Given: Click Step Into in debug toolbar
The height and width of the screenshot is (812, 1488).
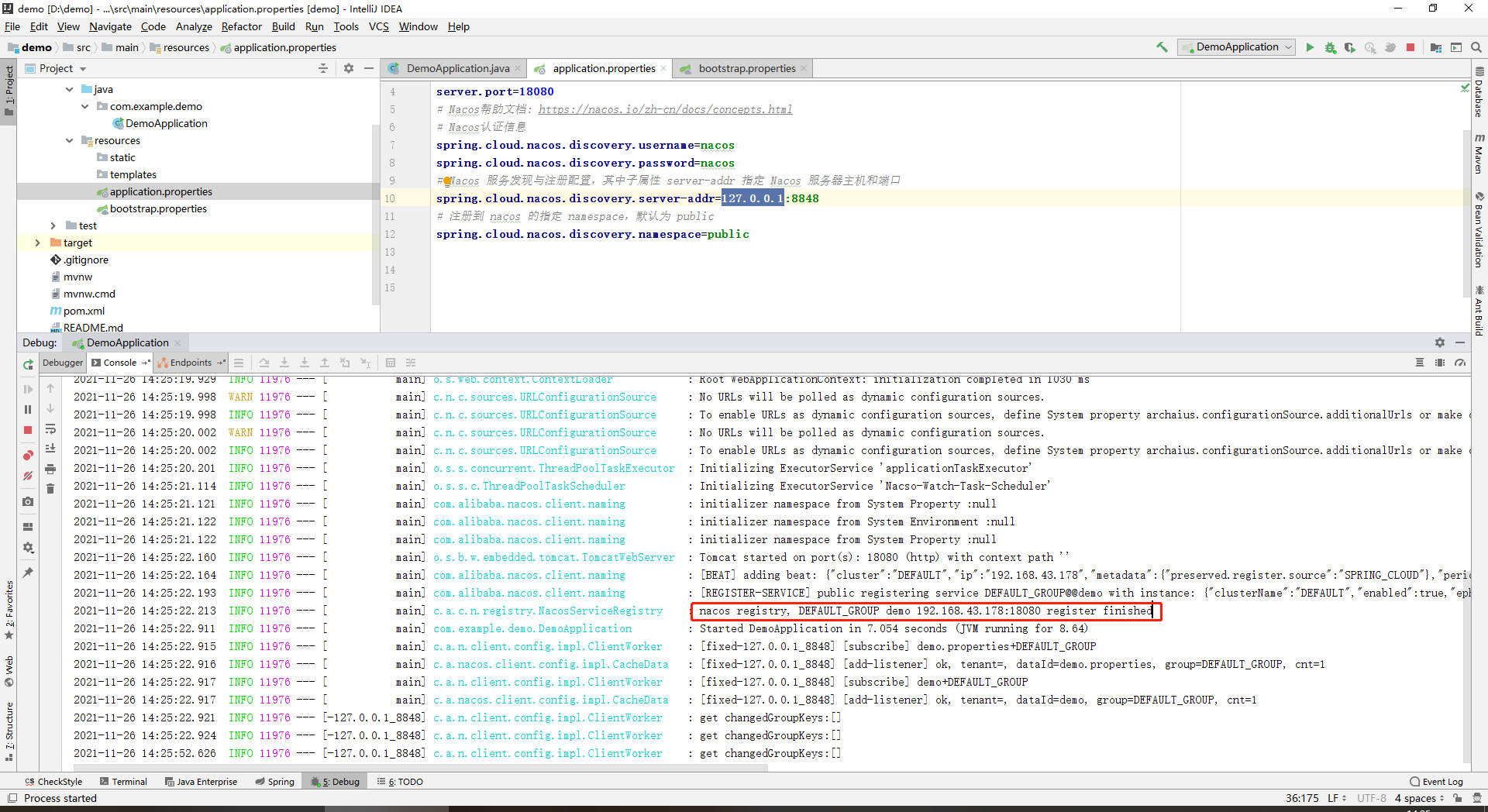Looking at the screenshot, I should (x=284, y=363).
